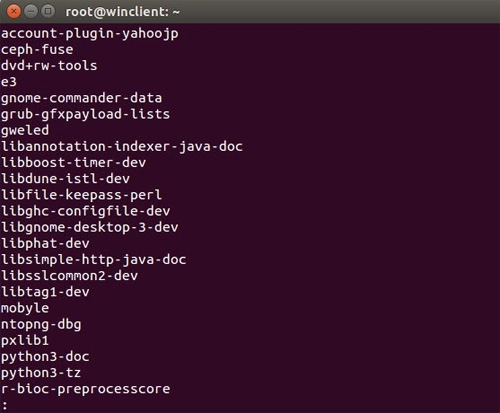The image size is (500, 413).
Task: Click the libgnome-desktop-3-dev entry
Action: (90, 228)
